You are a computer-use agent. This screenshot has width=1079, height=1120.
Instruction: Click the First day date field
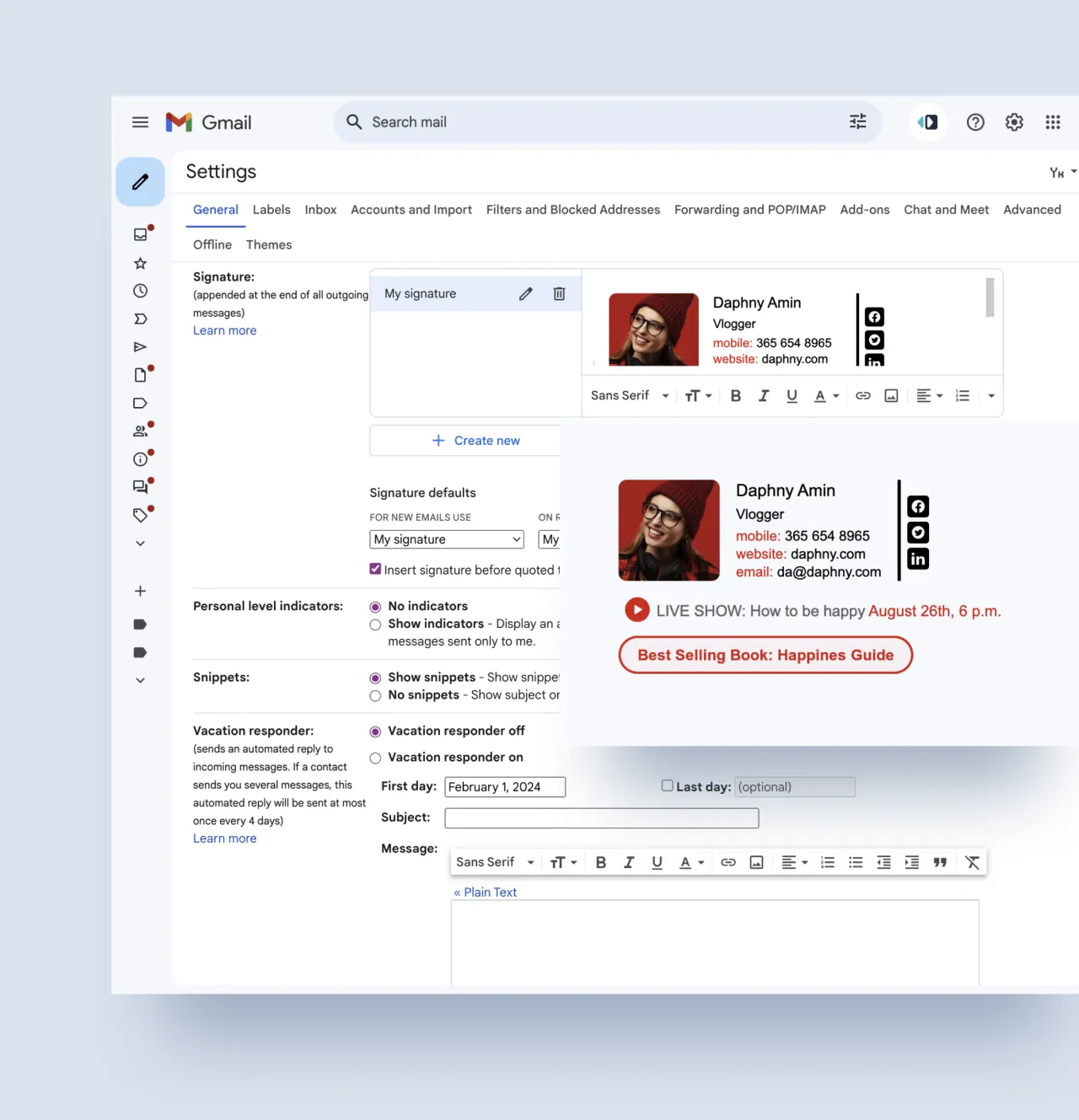[x=505, y=787]
